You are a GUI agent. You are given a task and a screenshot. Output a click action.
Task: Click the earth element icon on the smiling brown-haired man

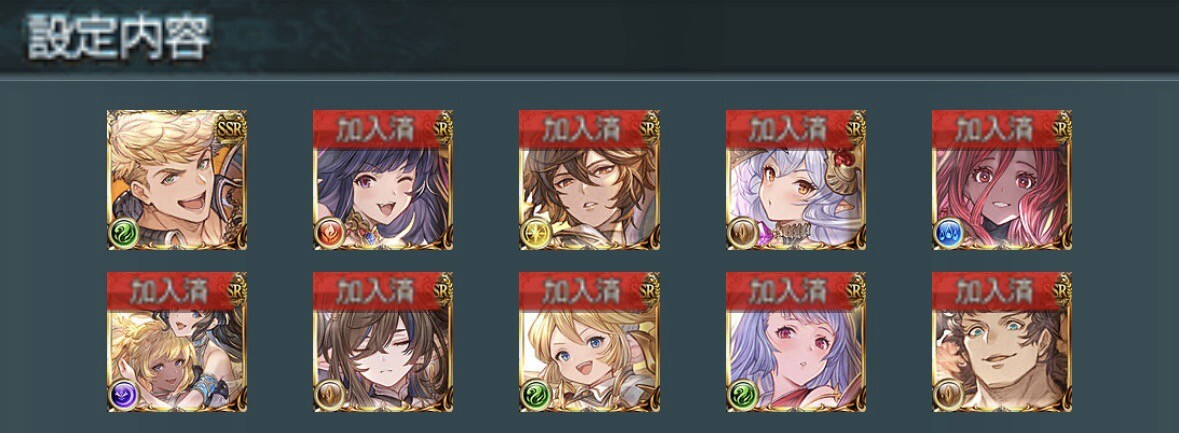point(948,396)
